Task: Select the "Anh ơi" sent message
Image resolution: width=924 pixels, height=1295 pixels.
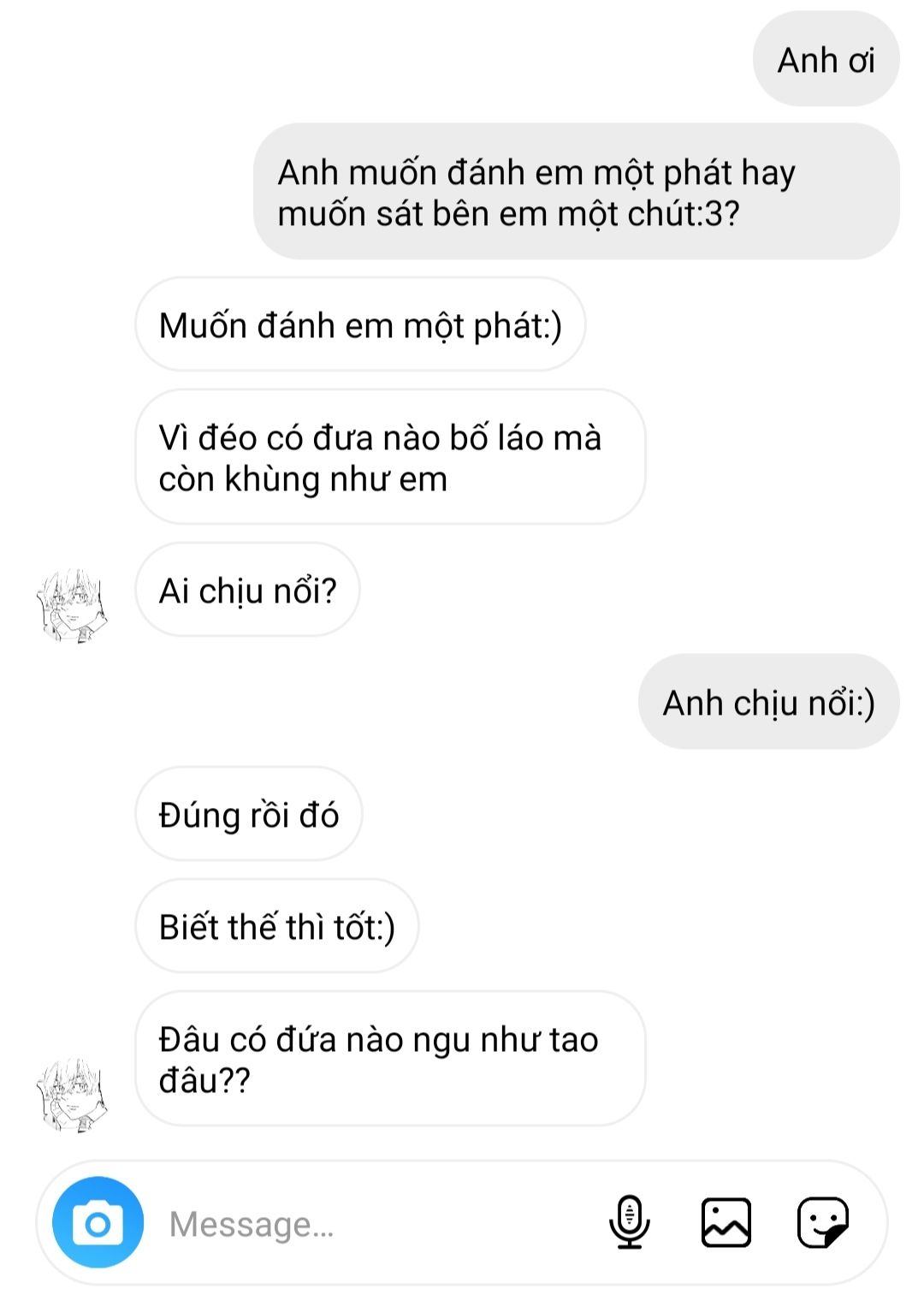Action: [x=826, y=60]
